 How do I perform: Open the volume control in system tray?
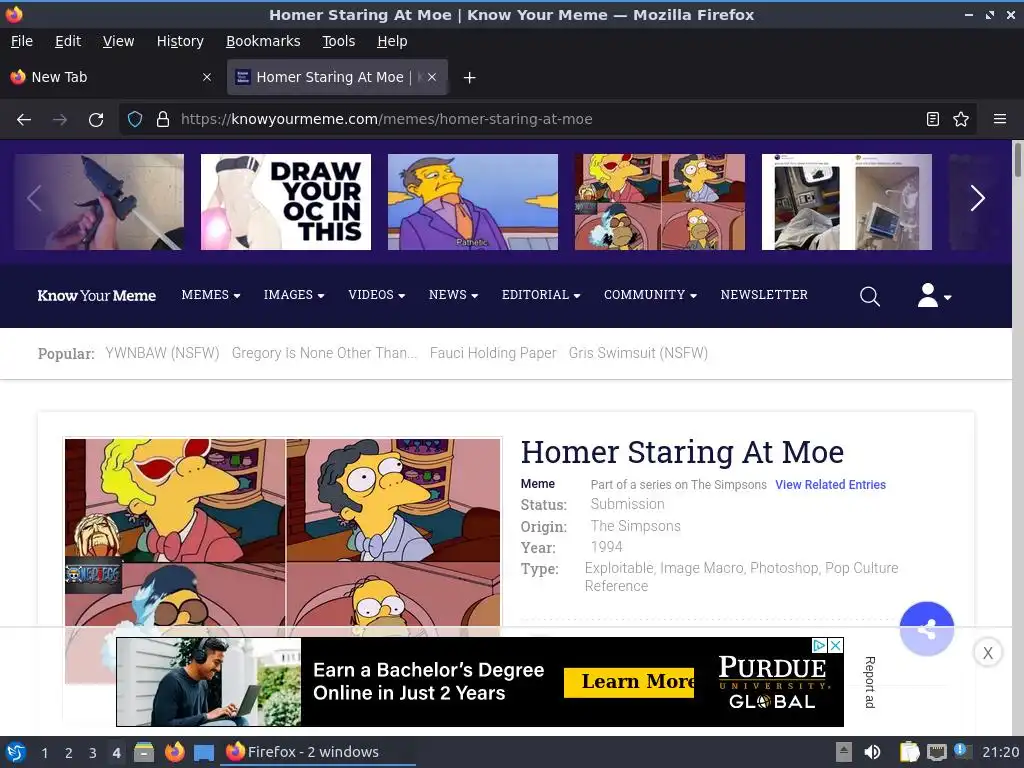[x=872, y=752]
